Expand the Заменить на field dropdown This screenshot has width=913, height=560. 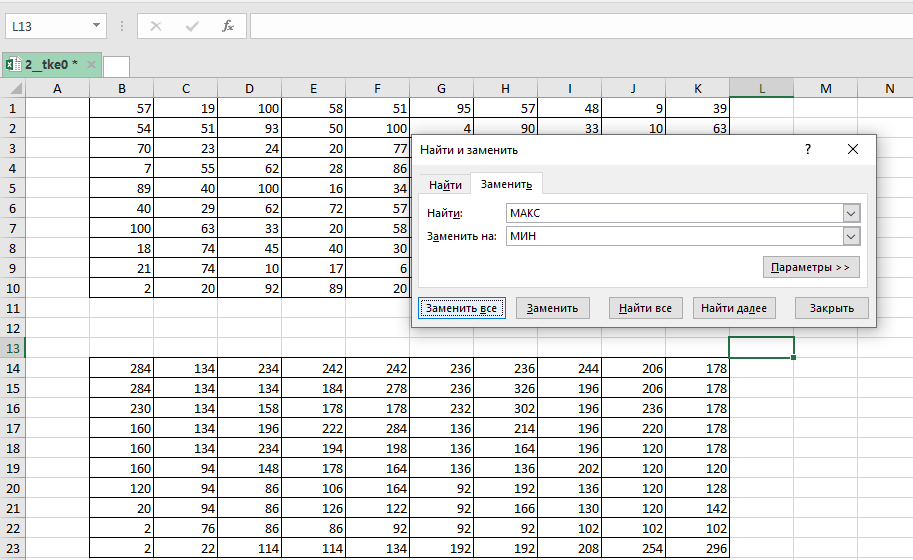851,236
